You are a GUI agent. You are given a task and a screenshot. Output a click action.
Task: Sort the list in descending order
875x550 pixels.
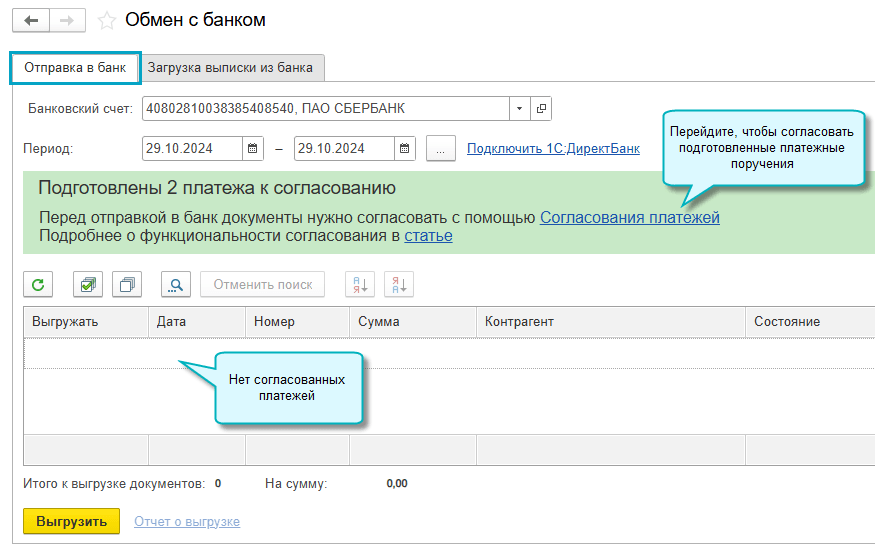[398, 285]
